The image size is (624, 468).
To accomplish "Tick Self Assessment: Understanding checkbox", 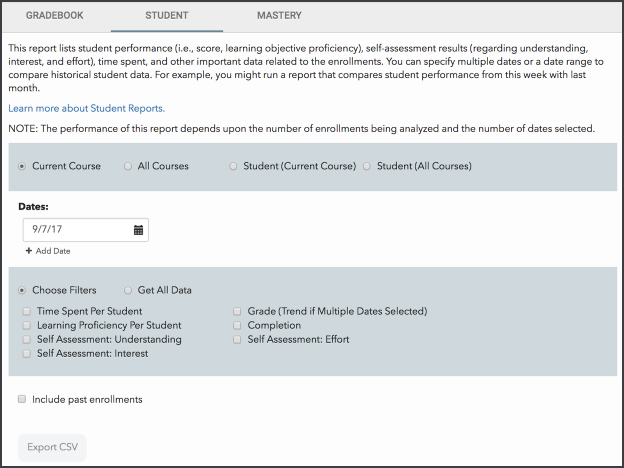I will 27,339.
